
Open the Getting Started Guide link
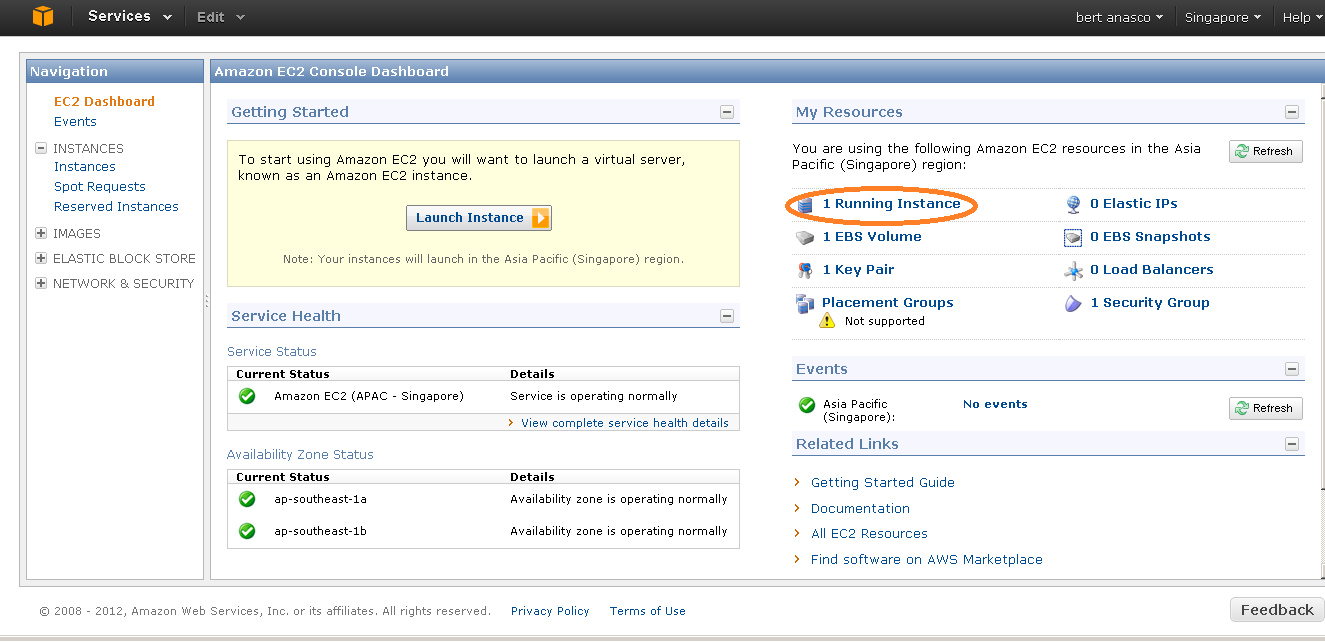click(x=883, y=482)
